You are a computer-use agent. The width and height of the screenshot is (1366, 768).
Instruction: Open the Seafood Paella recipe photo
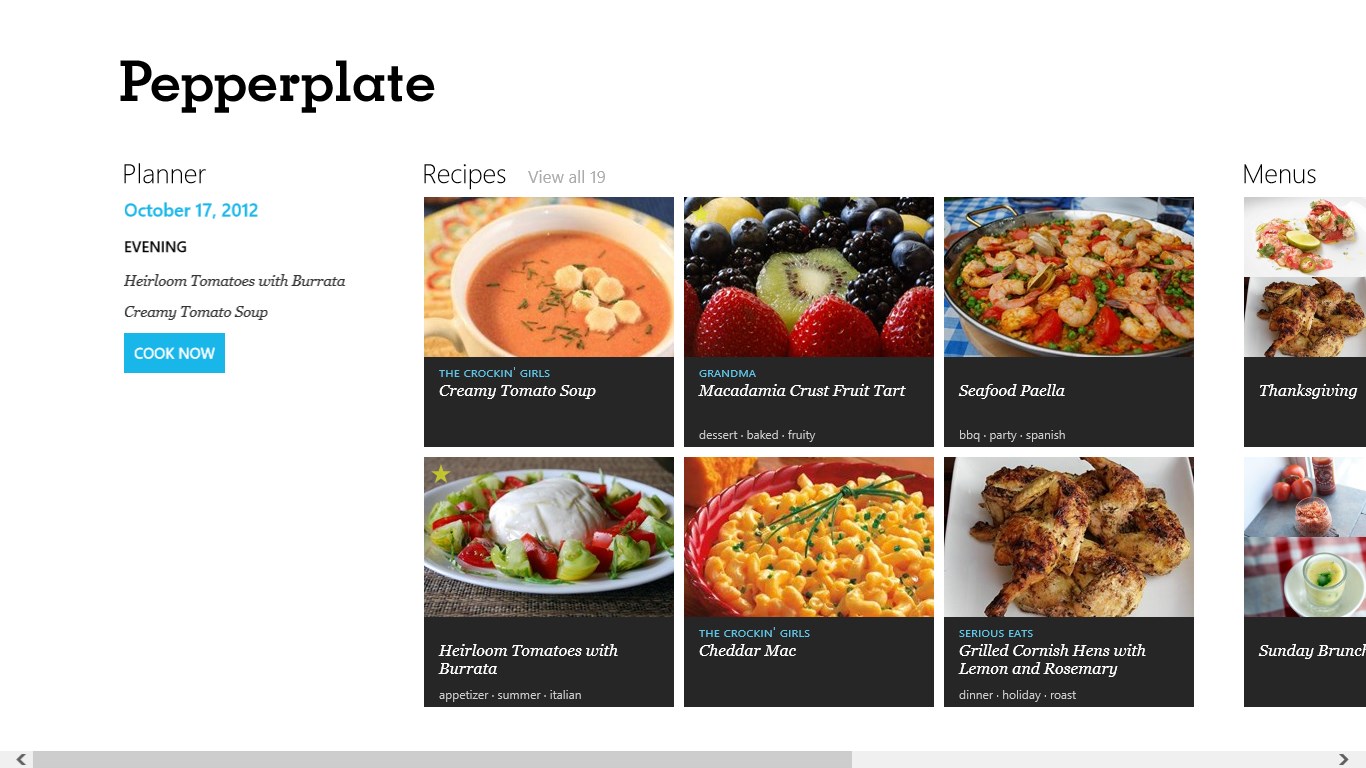1068,277
